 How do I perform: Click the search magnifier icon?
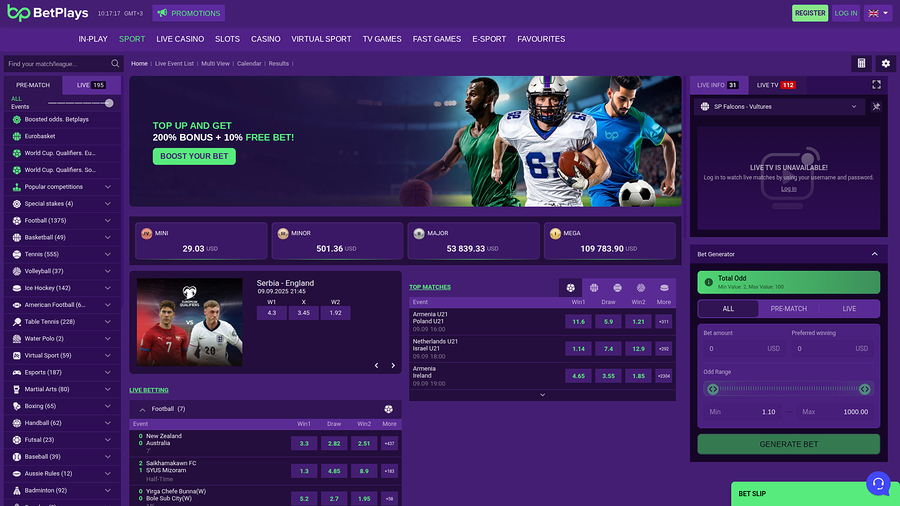point(115,64)
